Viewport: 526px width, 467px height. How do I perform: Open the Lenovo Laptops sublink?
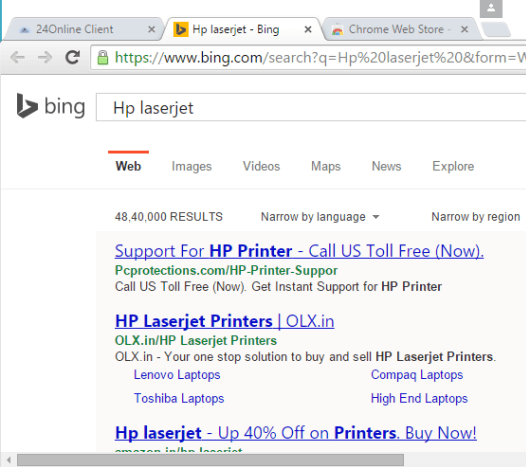pos(177,374)
